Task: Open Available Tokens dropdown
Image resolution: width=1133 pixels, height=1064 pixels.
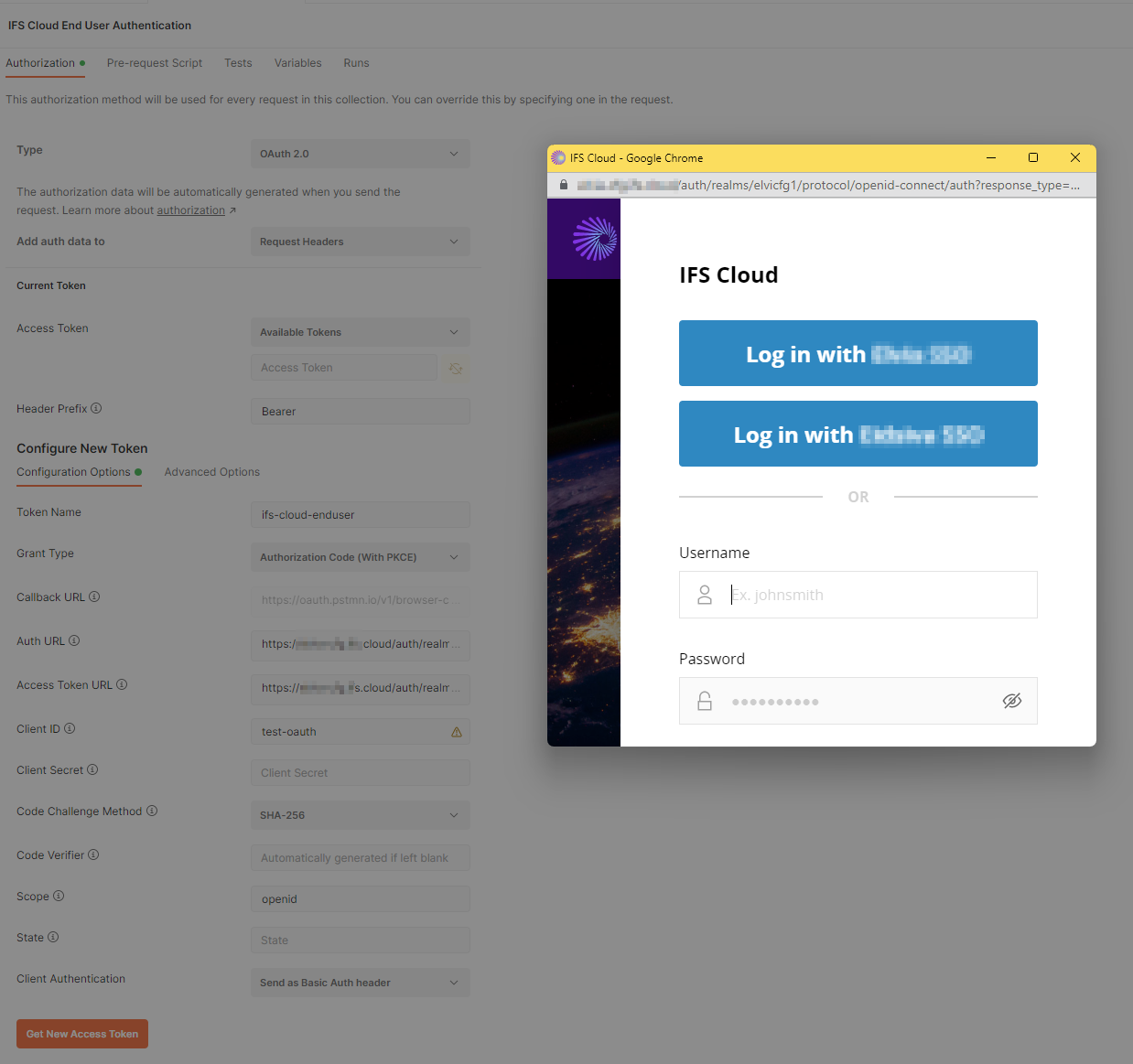Action: [x=360, y=332]
